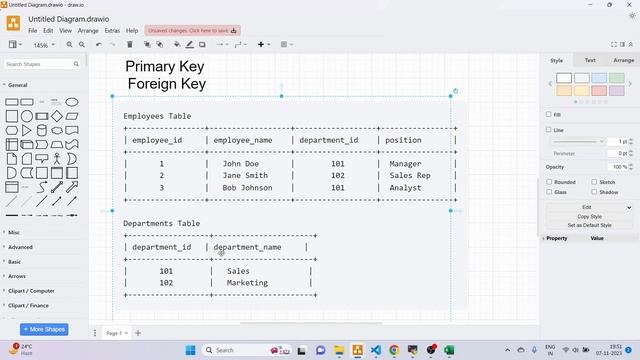640x360 pixels.
Task: Select the diamond shape in General
Action: point(57,116)
